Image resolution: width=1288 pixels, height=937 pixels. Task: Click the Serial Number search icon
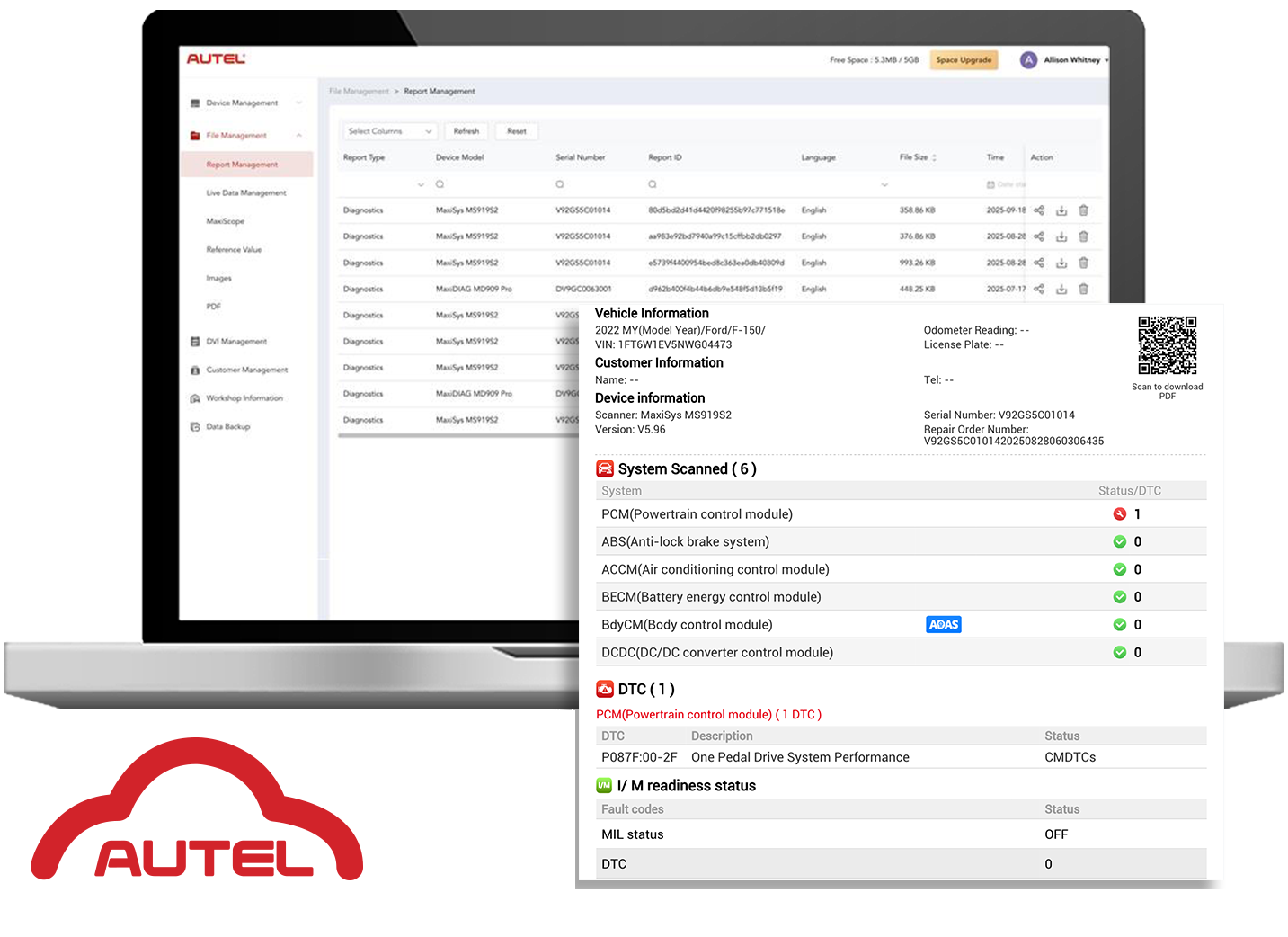tap(559, 184)
